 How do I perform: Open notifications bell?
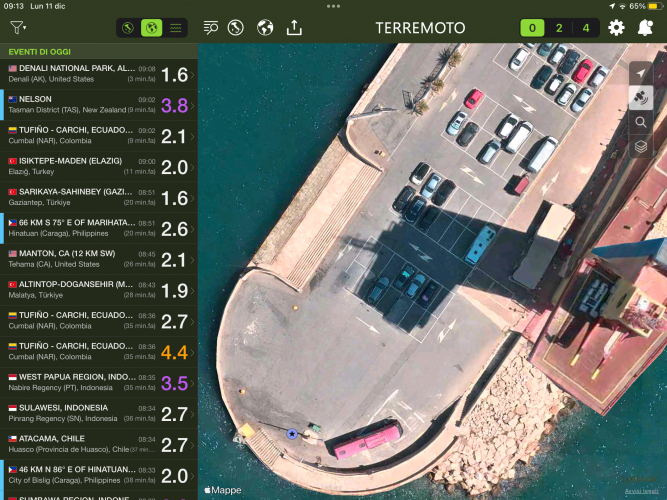click(645, 28)
